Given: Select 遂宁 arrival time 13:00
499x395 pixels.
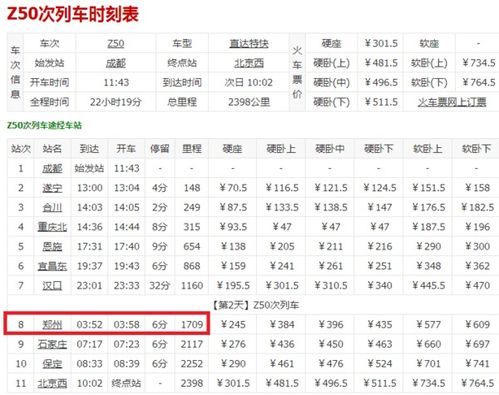Looking at the screenshot, I should (90, 188).
